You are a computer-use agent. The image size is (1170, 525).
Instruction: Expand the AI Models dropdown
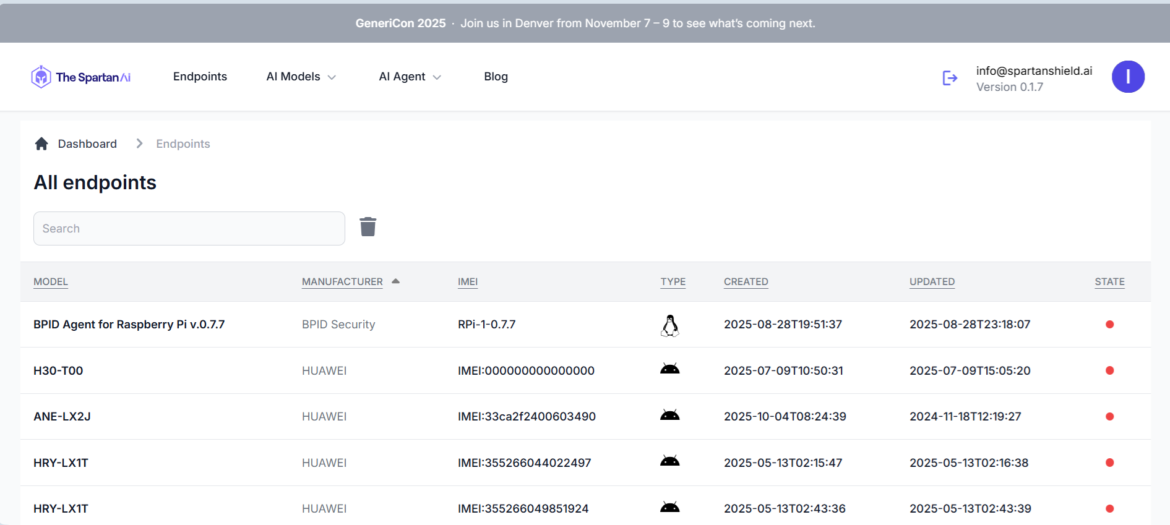click(301, 77)
